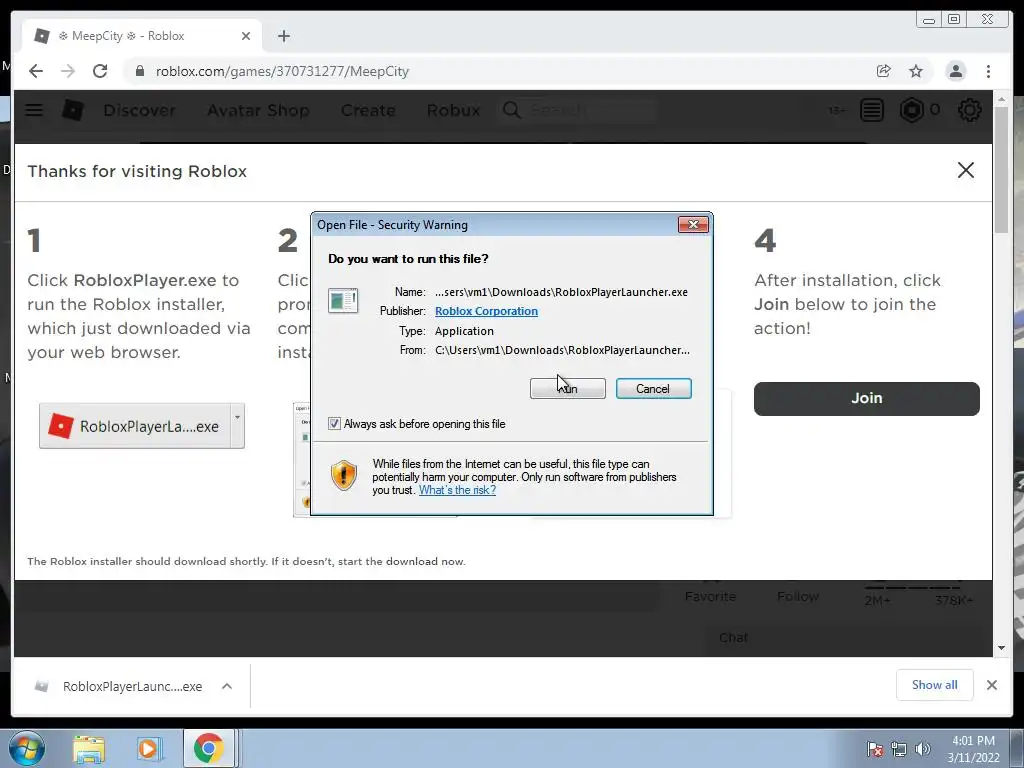Cancel the Open File security dialog
This screenshot has height=768, width=1024.
tap(653, 389)
